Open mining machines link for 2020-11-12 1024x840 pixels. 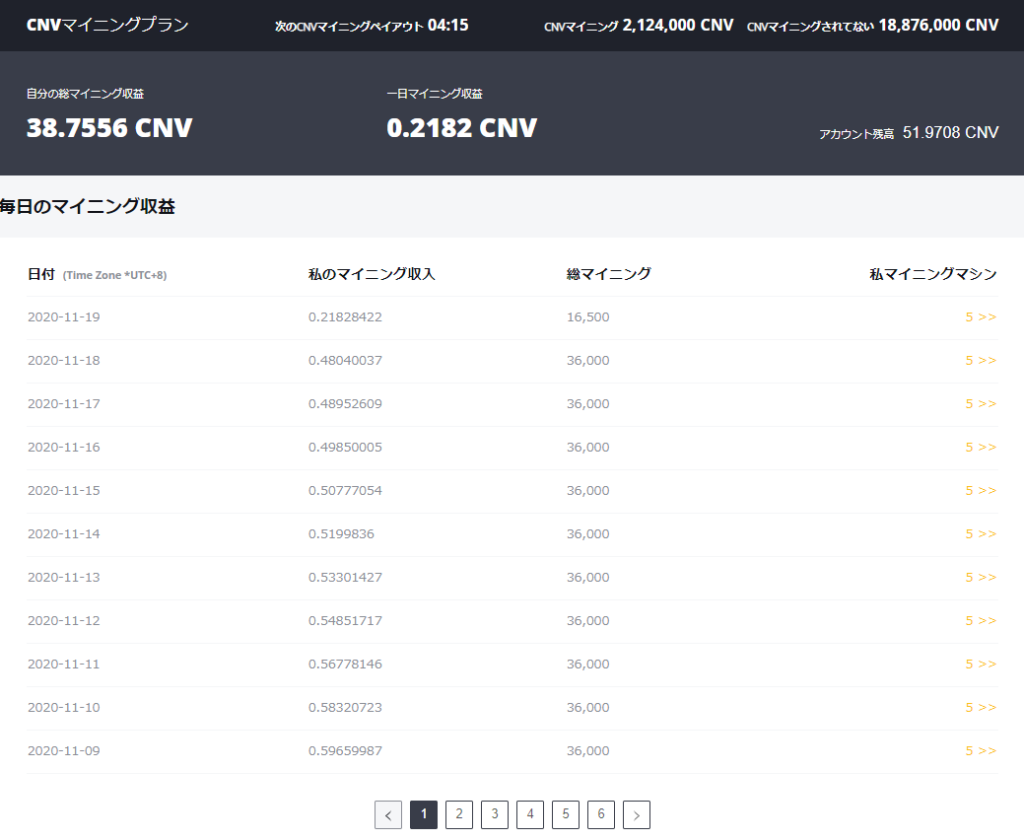(981, 621)
